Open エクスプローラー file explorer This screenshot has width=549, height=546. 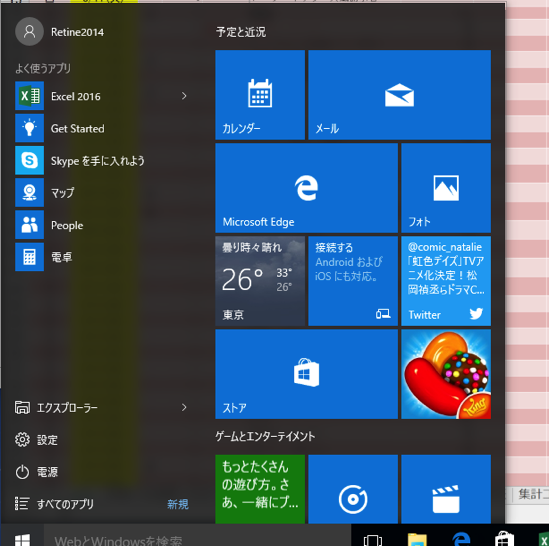(102, 408)
